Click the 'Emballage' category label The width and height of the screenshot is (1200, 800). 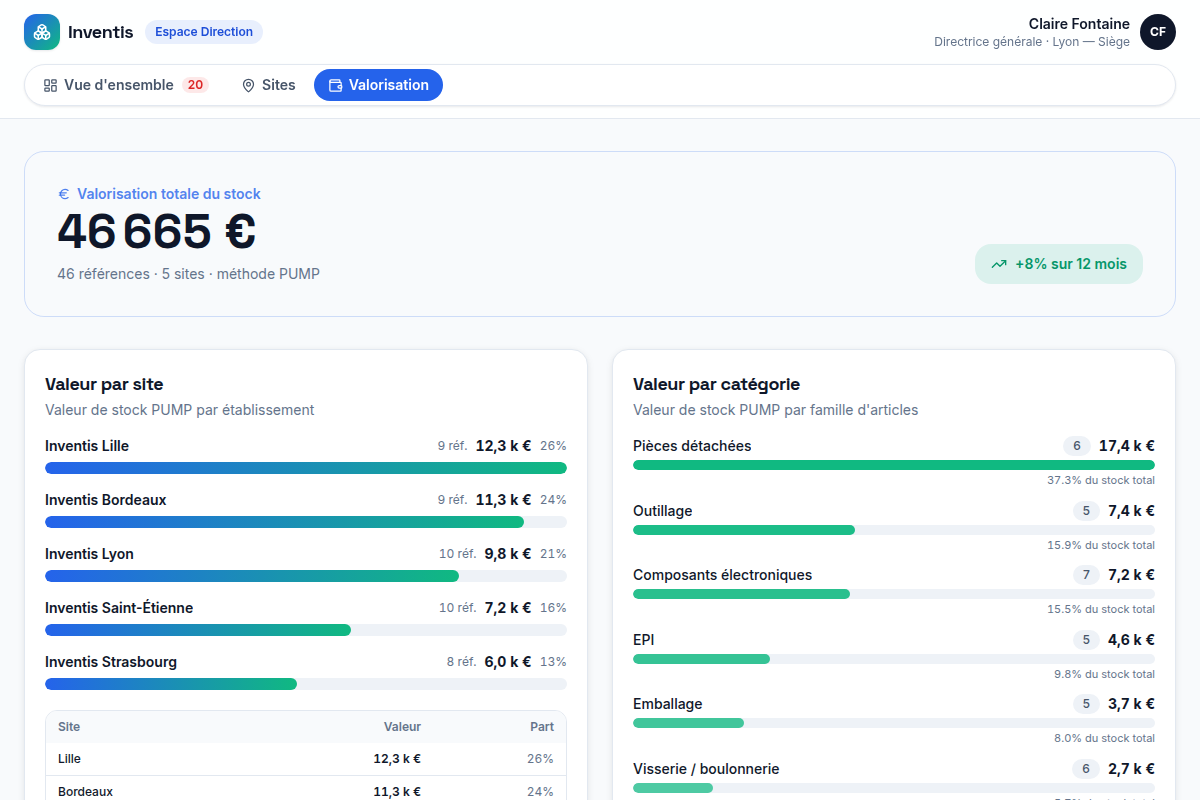(x=668, y=704)
